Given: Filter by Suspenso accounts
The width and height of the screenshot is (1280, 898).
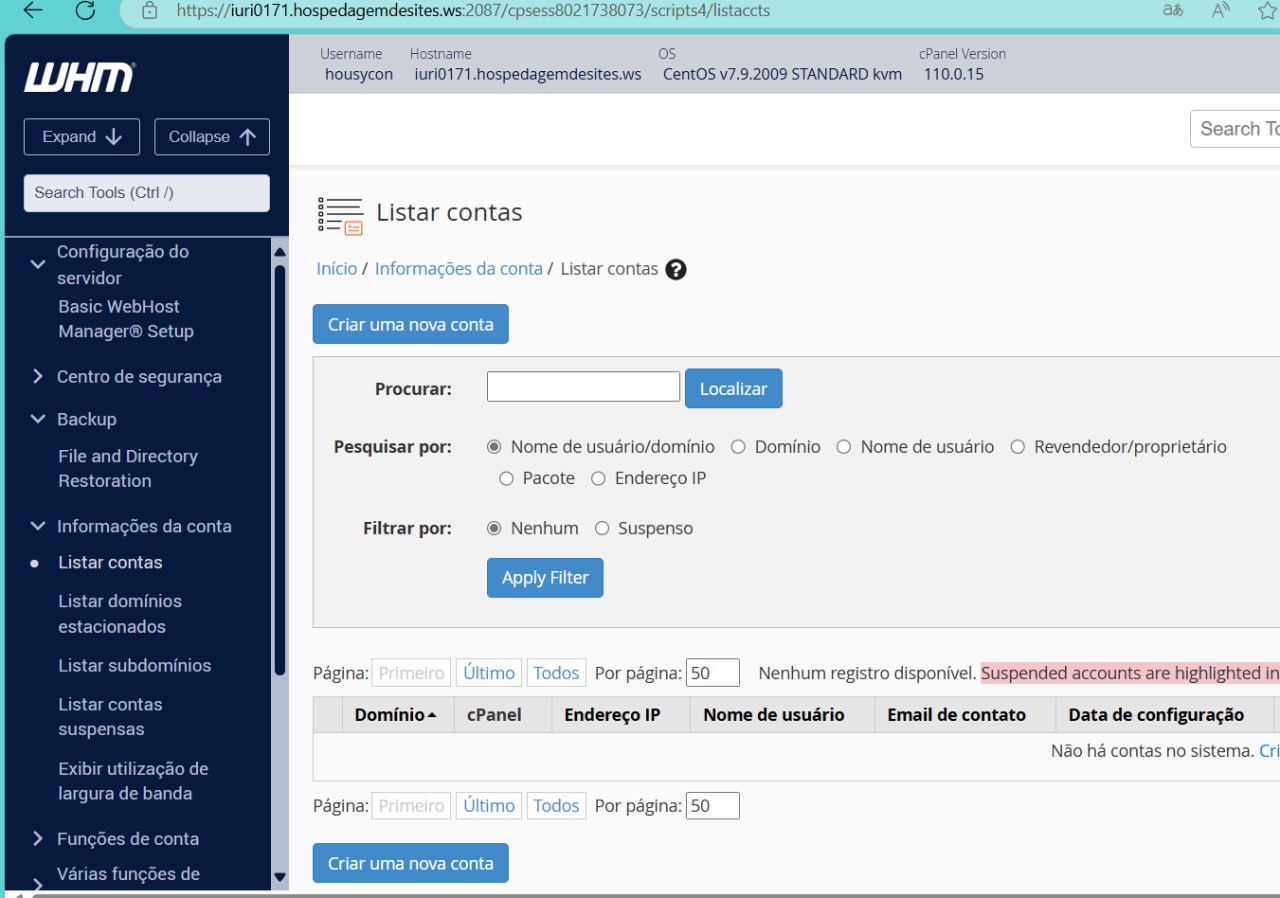Looking at the screenshot, I should click(602, 528).
